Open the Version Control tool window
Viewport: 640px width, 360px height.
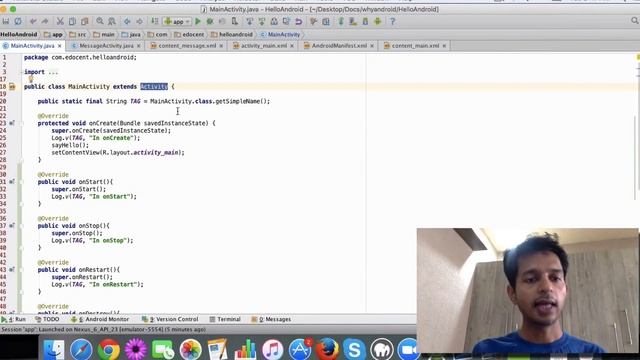point(170,319)
